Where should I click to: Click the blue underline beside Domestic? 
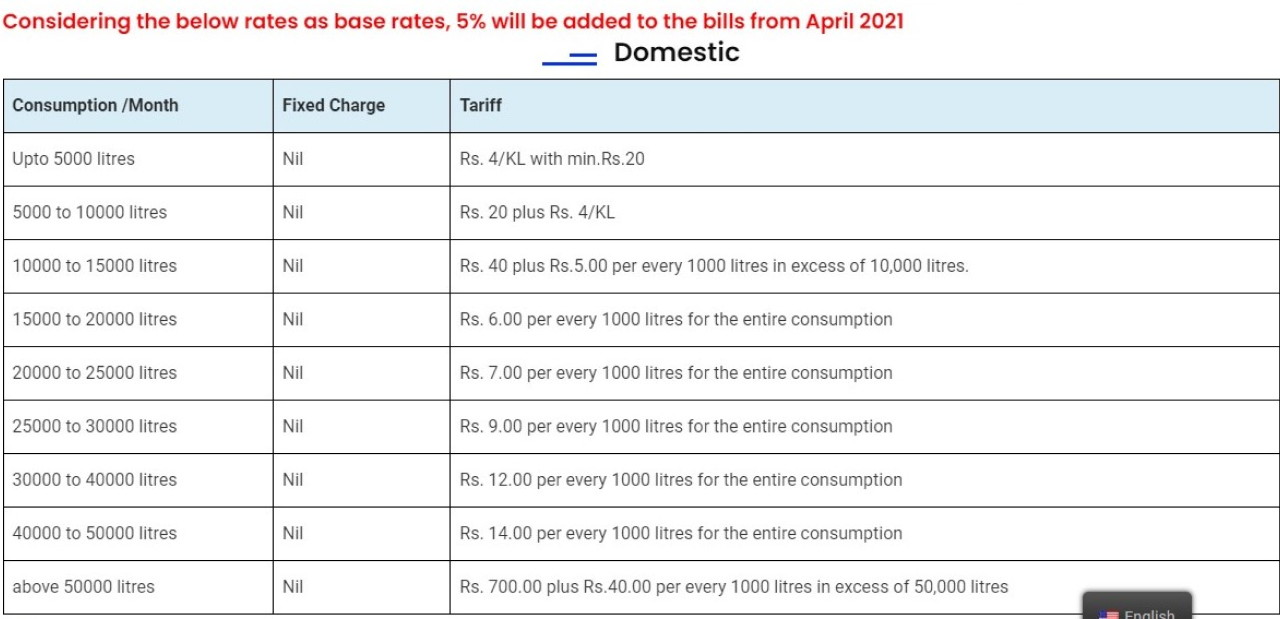coord(569,61)
